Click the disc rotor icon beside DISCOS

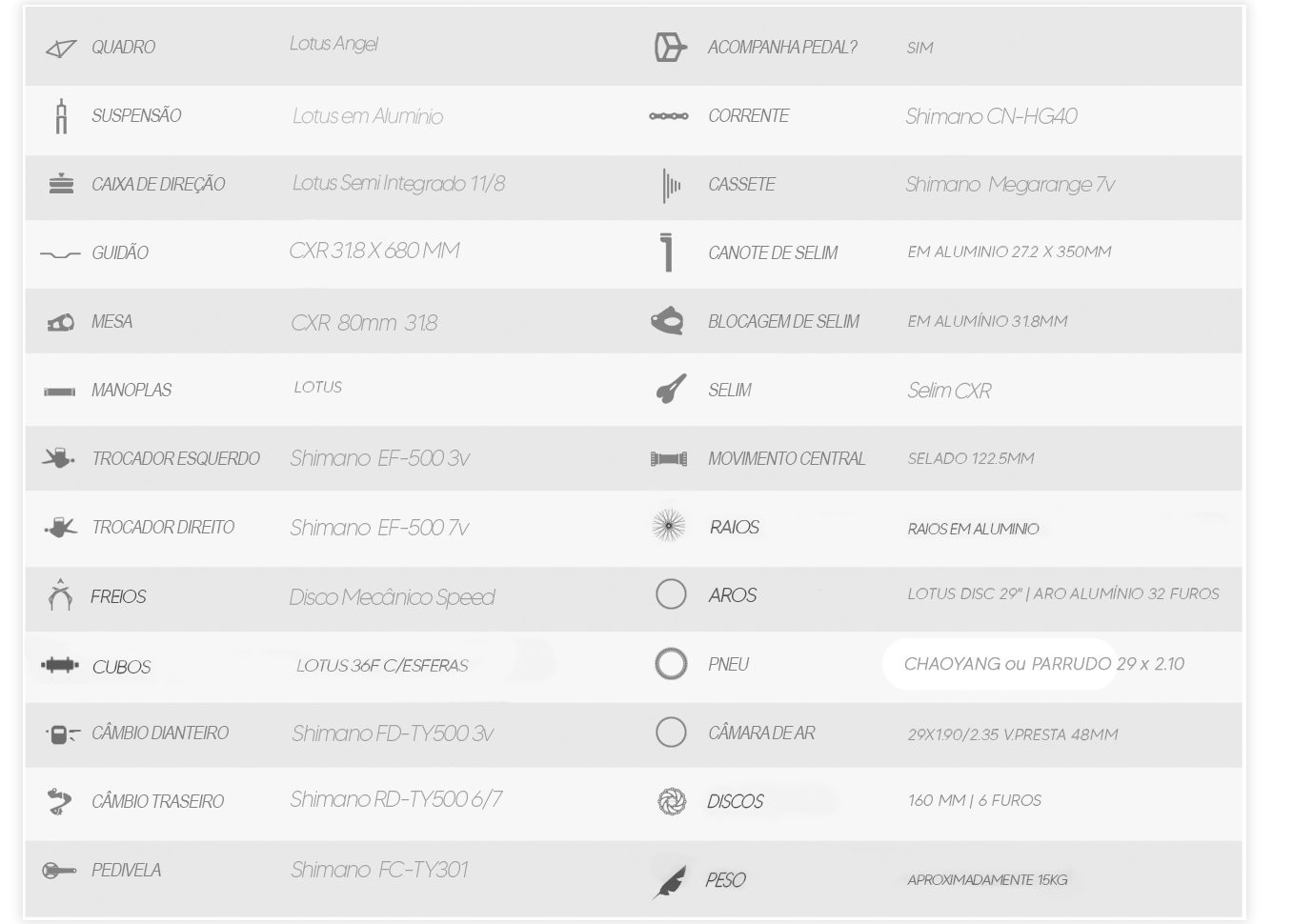pyautogui.click(x=672, y=801)
